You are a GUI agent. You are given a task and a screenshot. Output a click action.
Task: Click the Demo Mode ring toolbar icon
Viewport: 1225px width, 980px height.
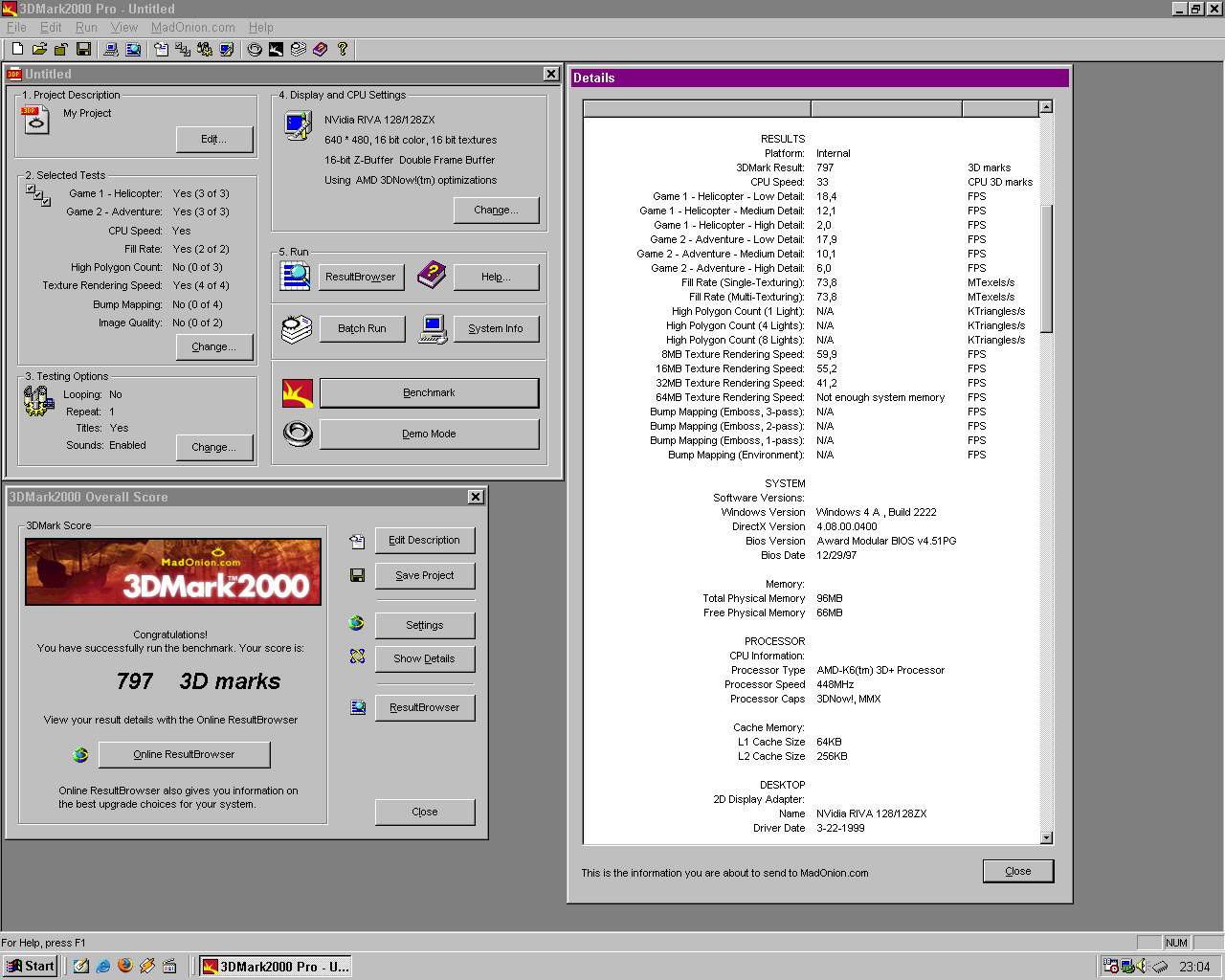click(255, 49)
